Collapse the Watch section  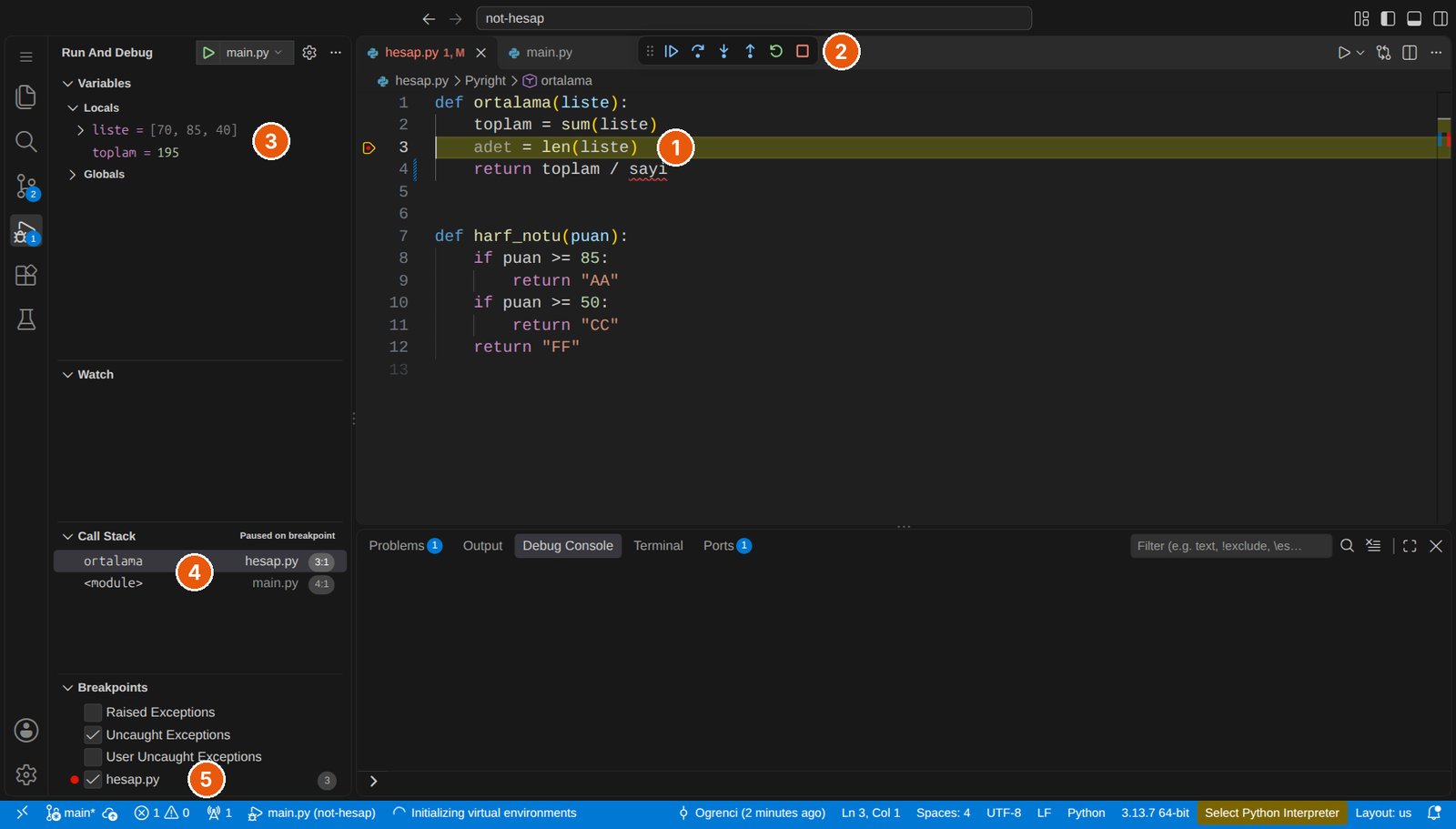[67, 375]
